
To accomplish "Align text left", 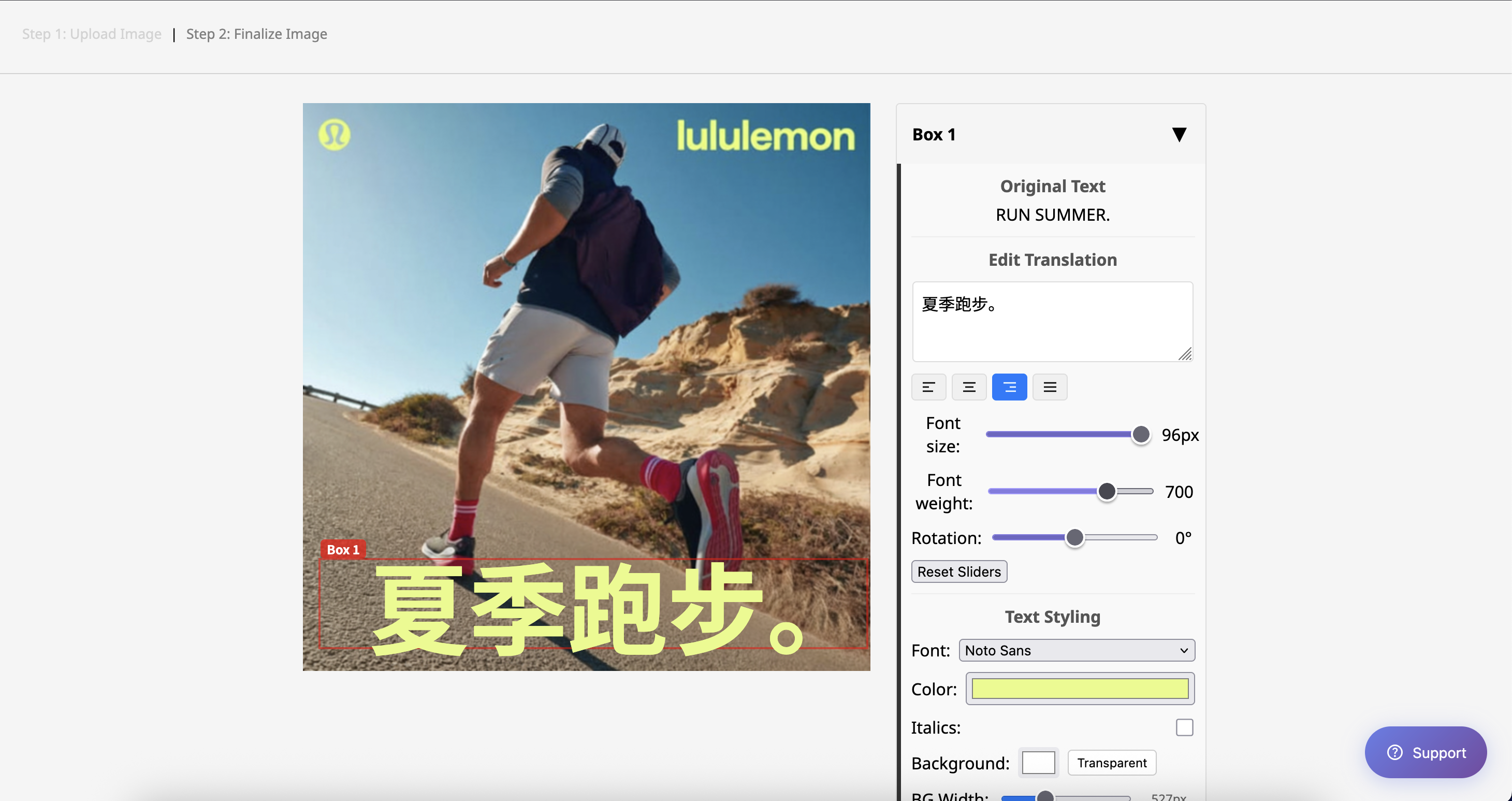I will [x=928, y=387].
